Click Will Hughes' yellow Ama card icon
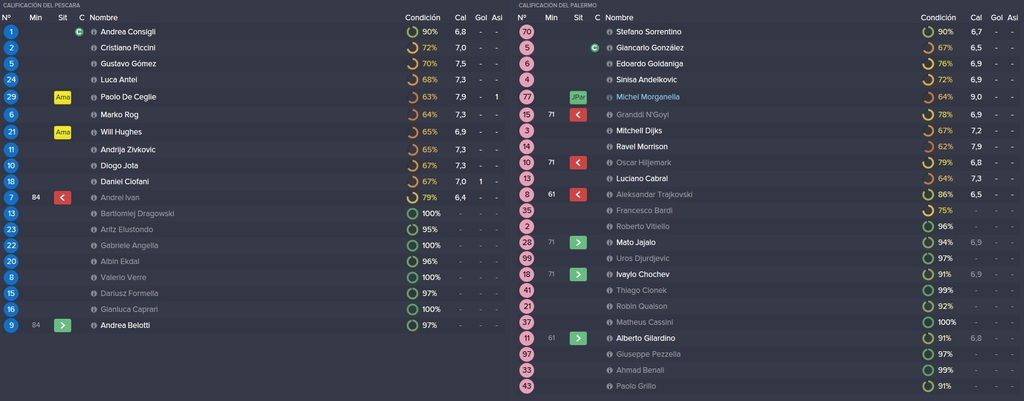1024x401 pixels. tap(63, 133)
